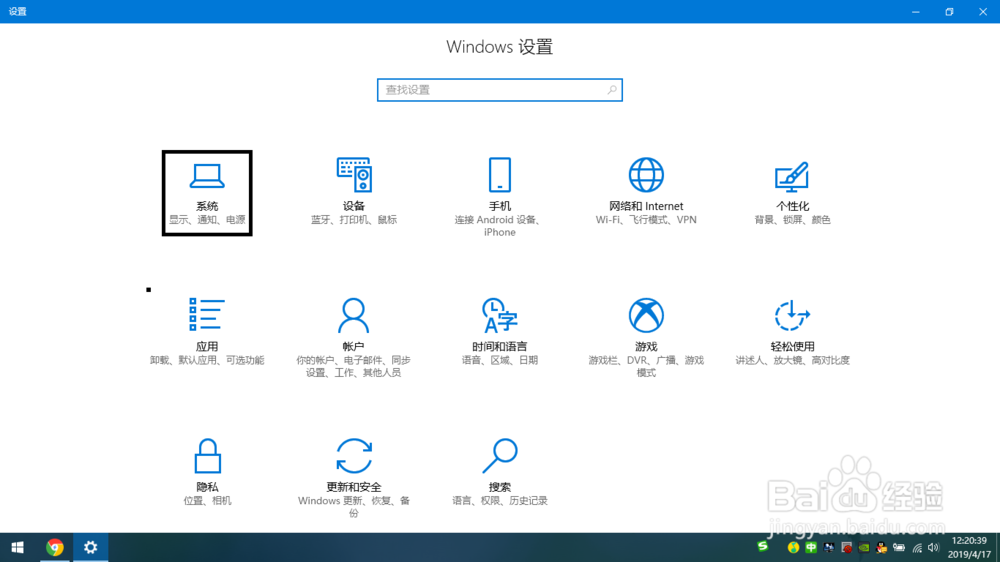Click the Settings gear taskbar icon
1000x562 pixels.
point(91,547)
